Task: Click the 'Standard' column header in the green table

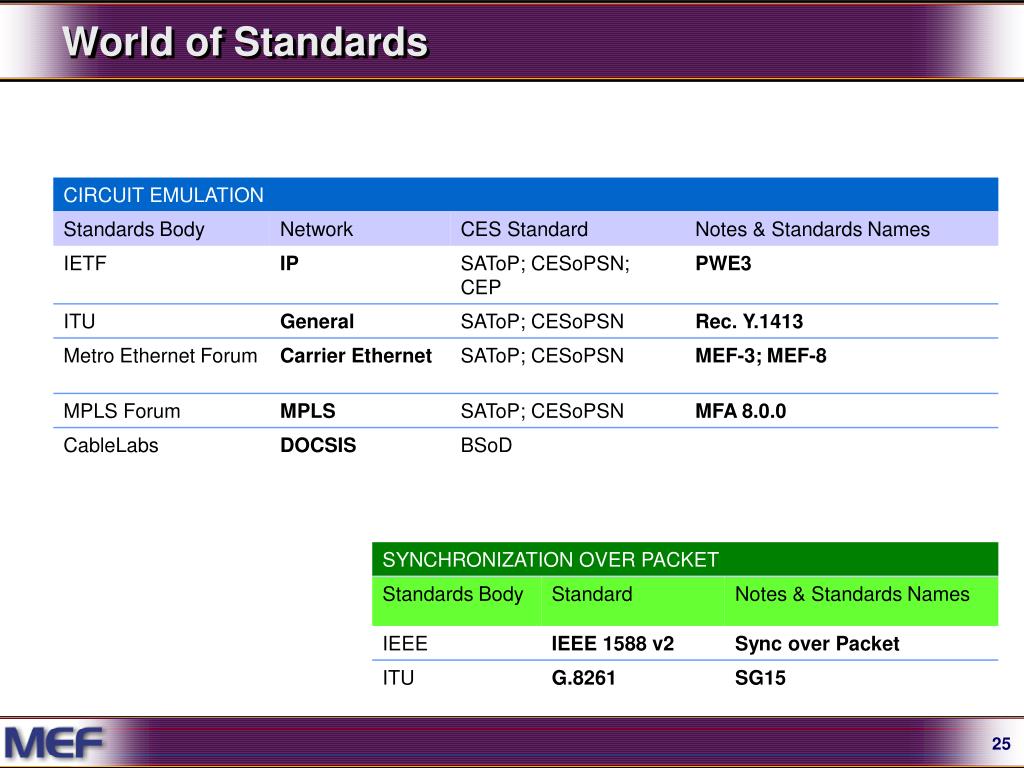Action: (592, 594)
